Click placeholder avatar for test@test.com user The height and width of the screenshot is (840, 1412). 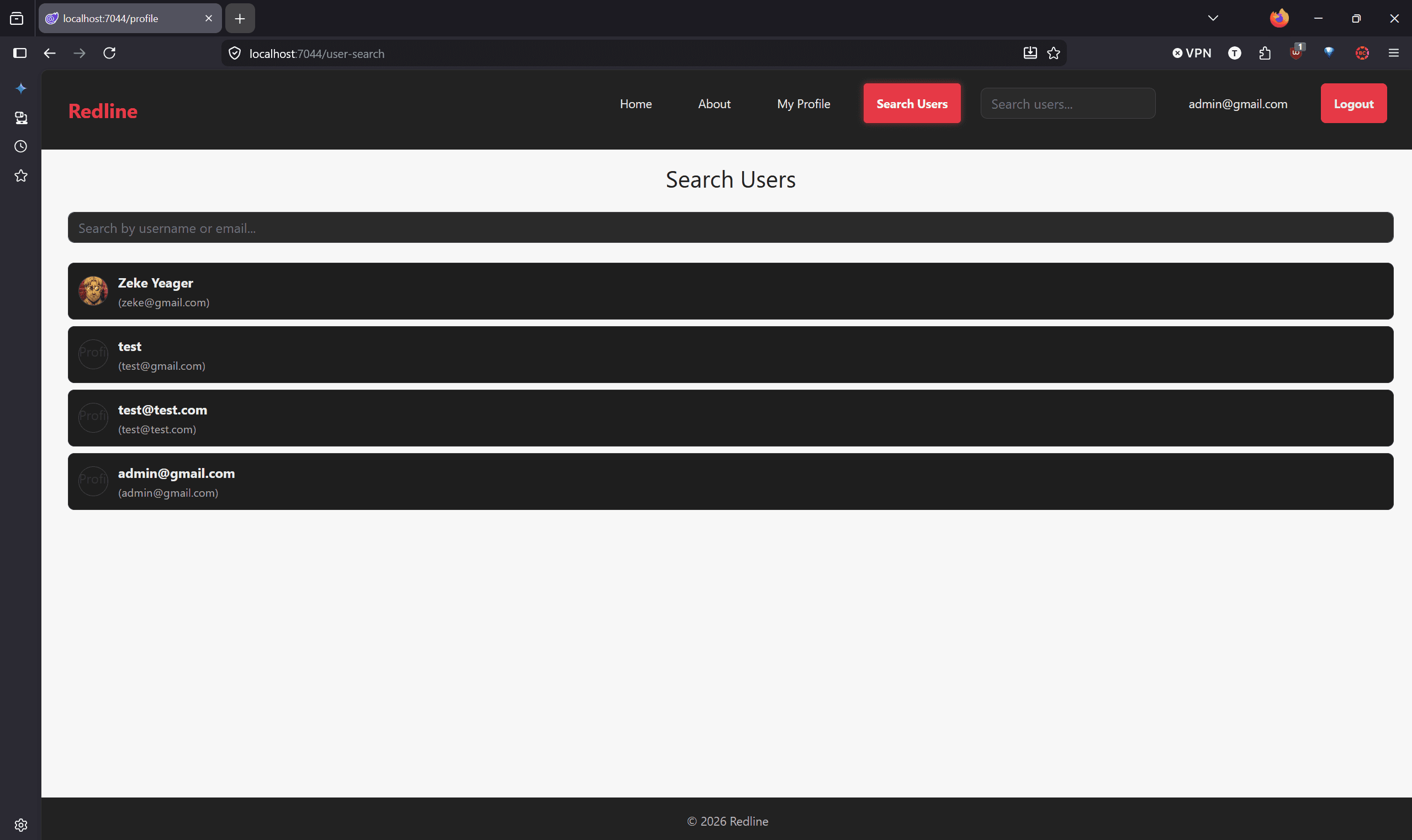pyautogui.click(x=93, y=418)
